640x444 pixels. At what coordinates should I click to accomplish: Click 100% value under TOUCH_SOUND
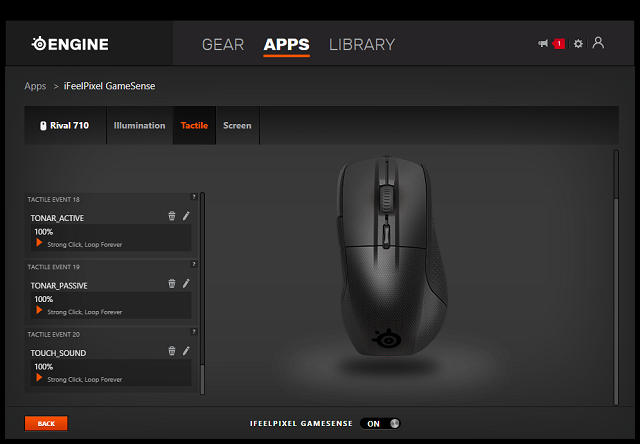(x=44, y=366)
